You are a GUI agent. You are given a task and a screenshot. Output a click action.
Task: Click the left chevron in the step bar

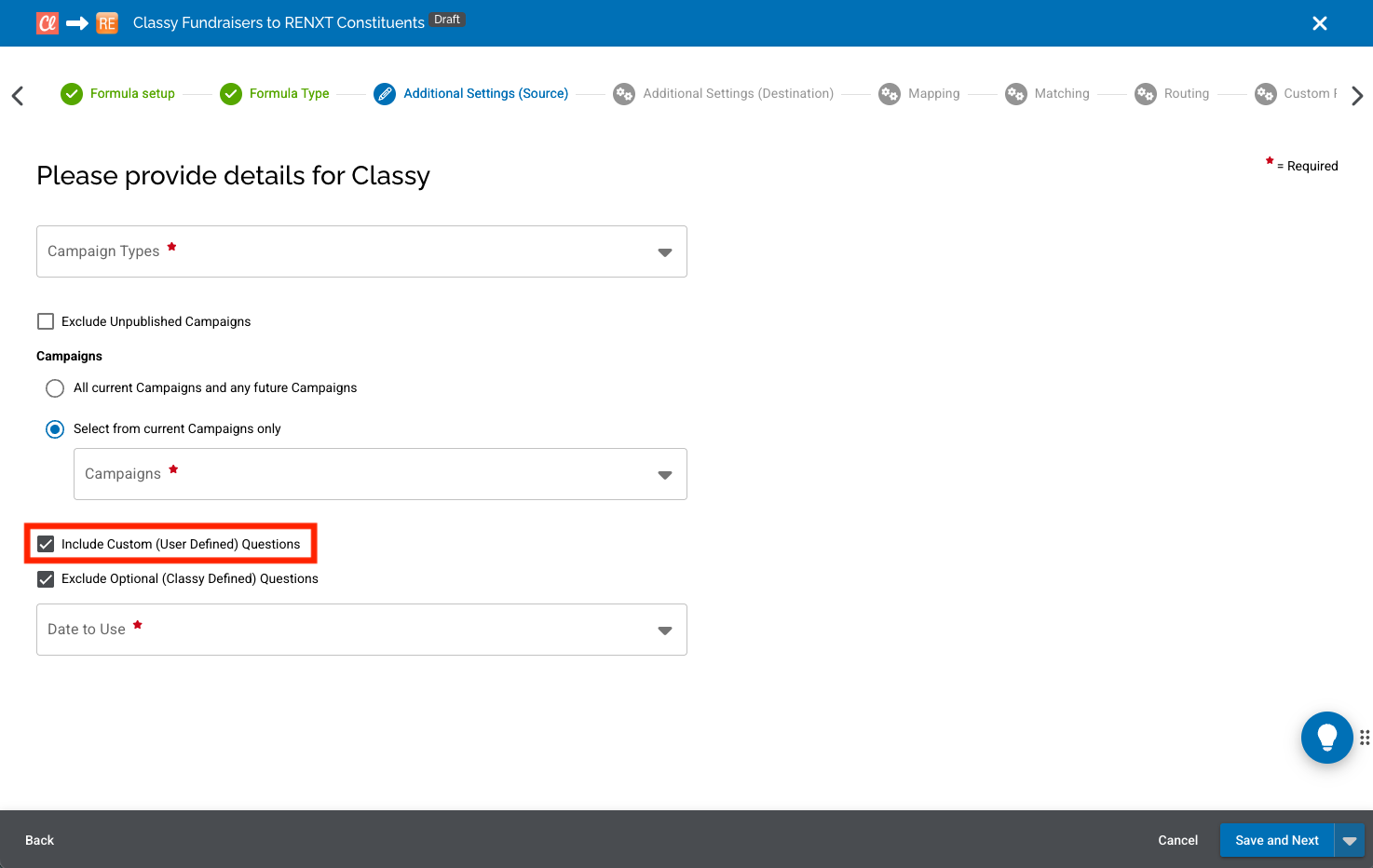[x=18, y=95]
